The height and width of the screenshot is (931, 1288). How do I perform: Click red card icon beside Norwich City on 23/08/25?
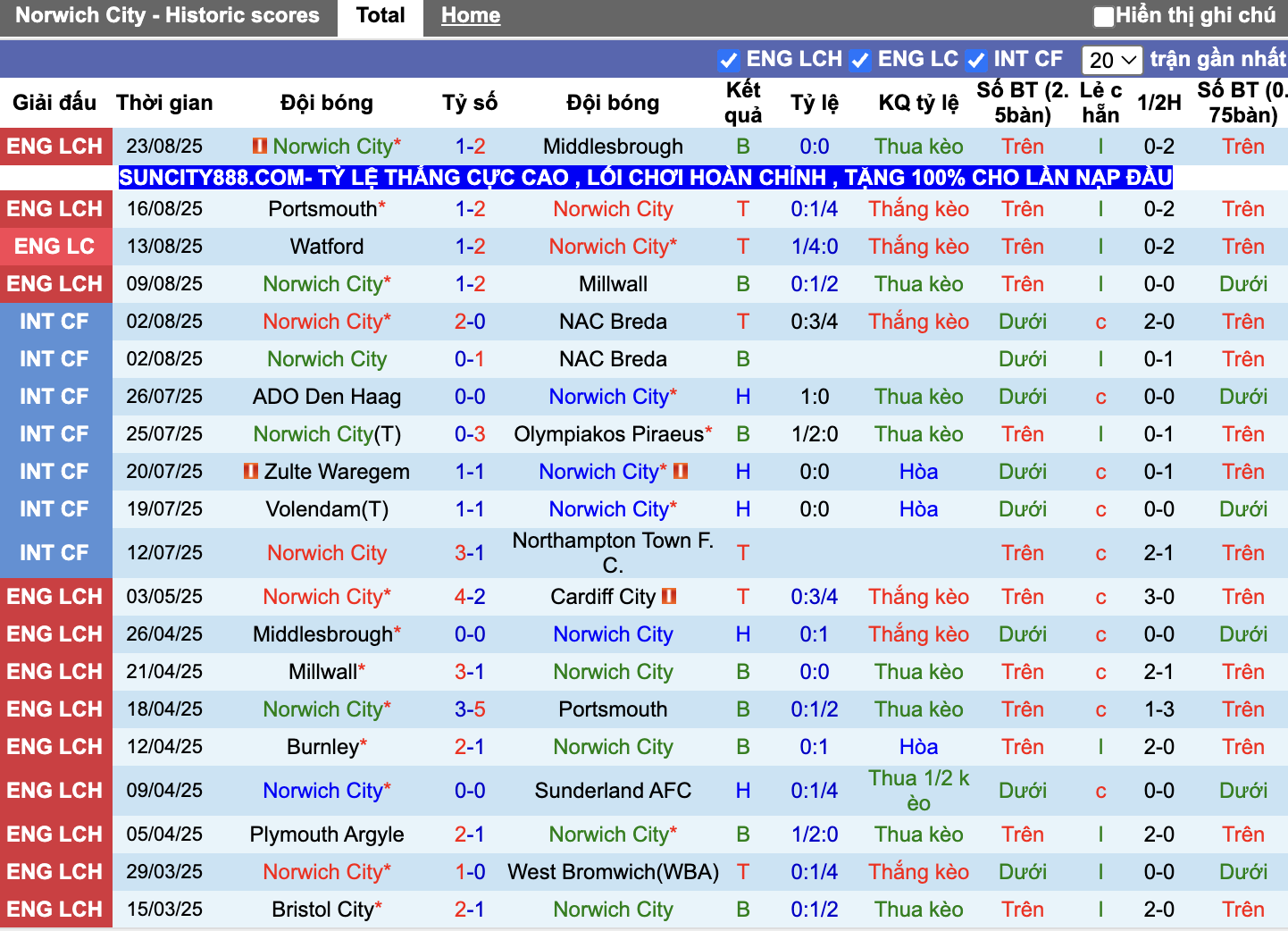pos(260,146)
